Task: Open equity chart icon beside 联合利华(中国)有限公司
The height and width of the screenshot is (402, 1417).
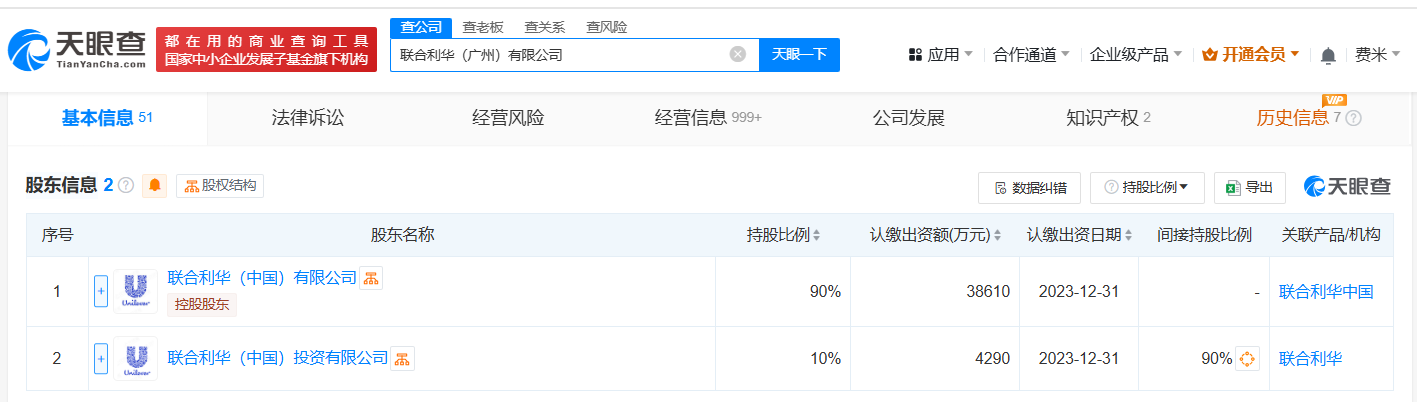Action: click(x=371, y=278)
